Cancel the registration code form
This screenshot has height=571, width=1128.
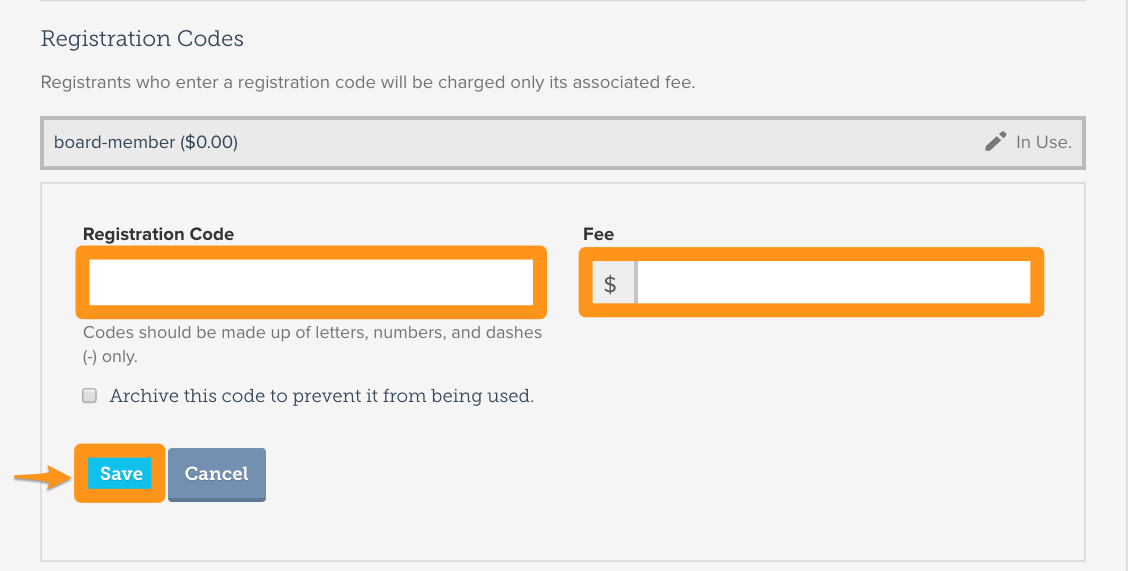(x=217, y=474)
